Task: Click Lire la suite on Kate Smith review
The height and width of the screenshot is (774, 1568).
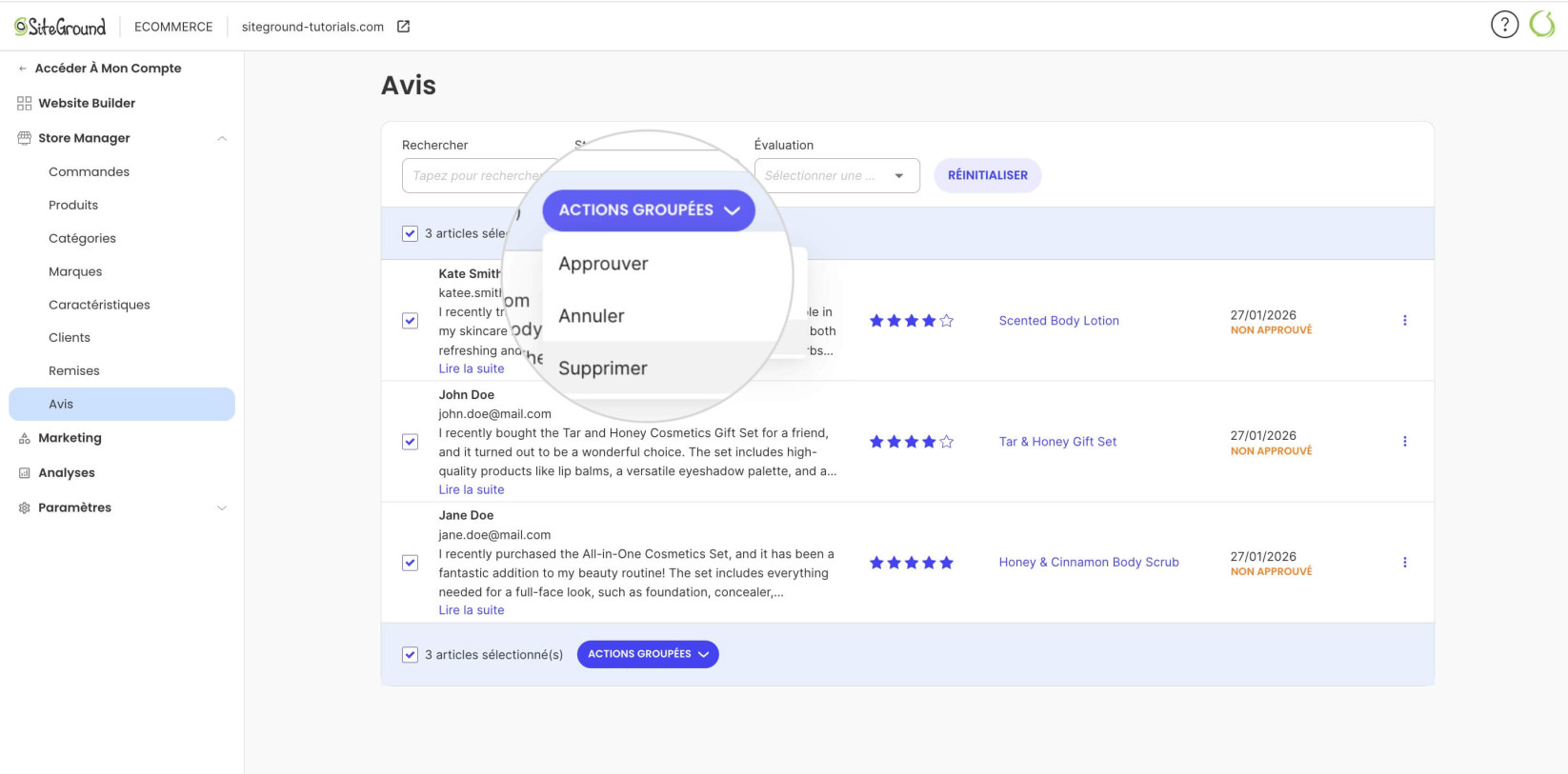Action: 472,369
